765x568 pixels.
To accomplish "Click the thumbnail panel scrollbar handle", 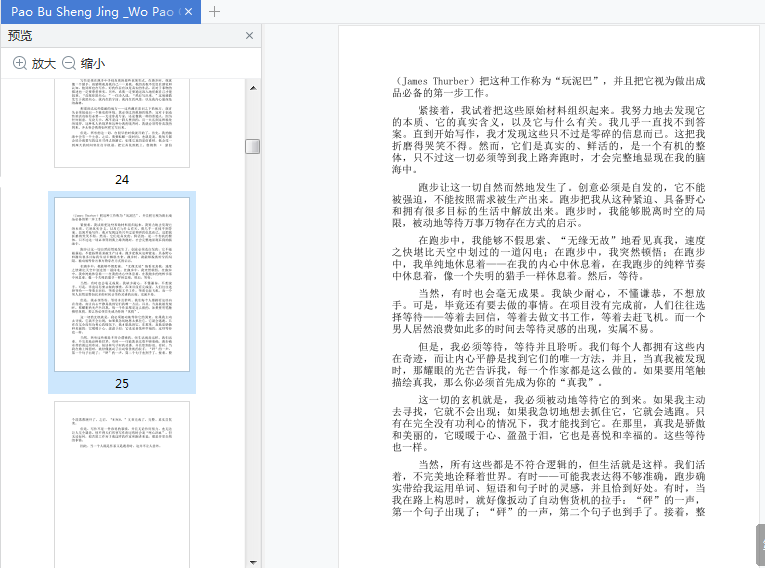I will (x=252, y=146).
